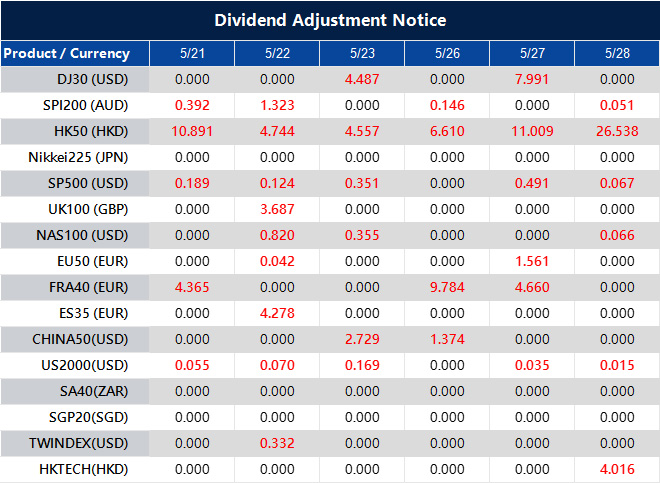Click the 5/26 date column header
The height and width of the screenshot is (483, 660).
447,53
